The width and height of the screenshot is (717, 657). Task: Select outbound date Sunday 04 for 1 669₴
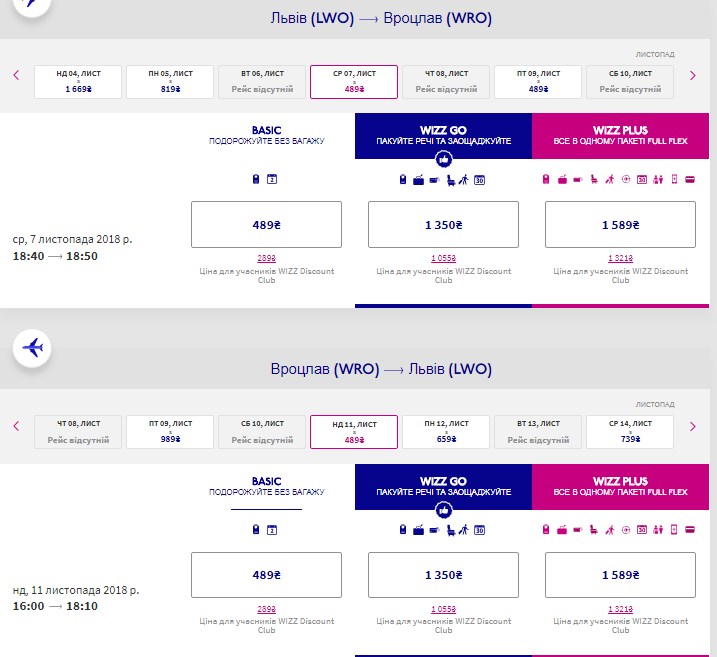point(78,82)
